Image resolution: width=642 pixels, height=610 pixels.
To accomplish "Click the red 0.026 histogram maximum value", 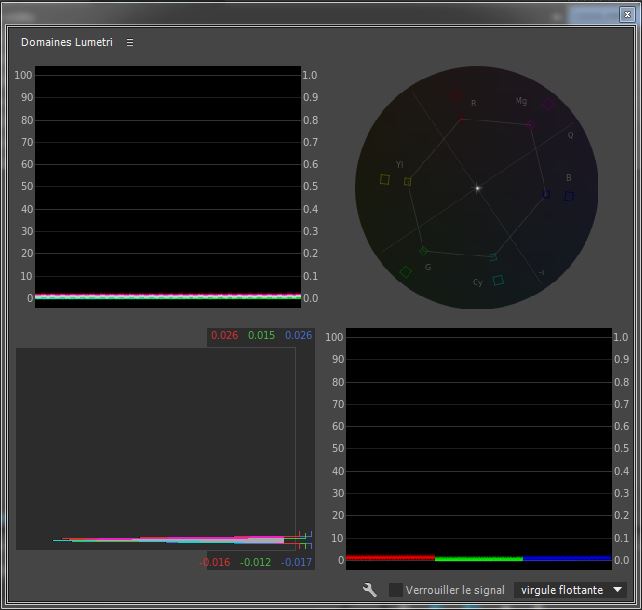I will [224, 335].
